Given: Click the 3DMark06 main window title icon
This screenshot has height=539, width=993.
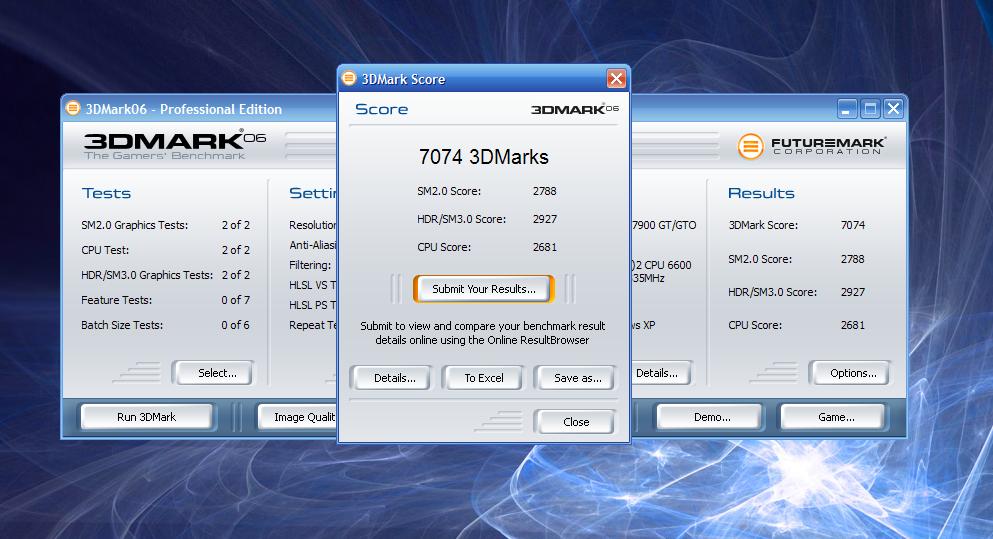Looking at the screenshot, I should click(73, 108).
